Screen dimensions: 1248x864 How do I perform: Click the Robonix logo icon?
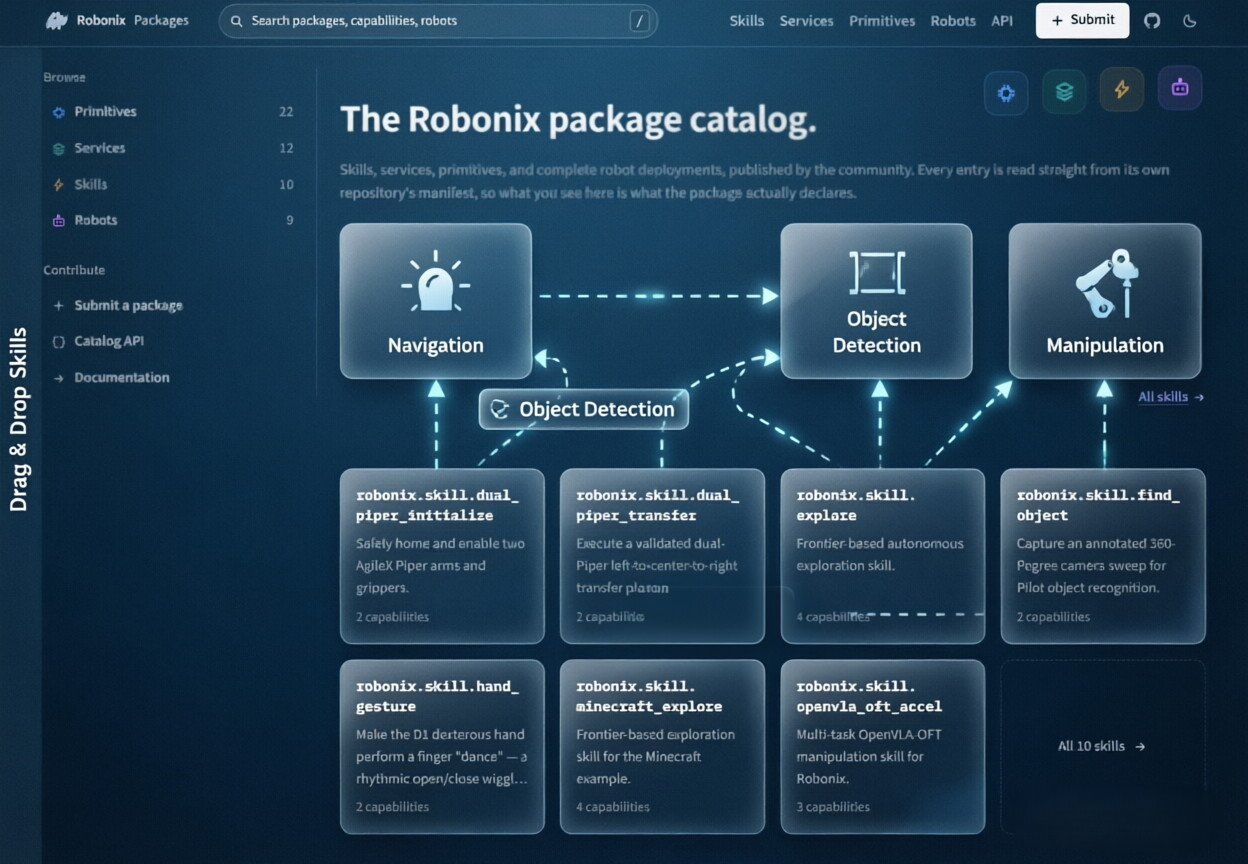coord(57,20)
